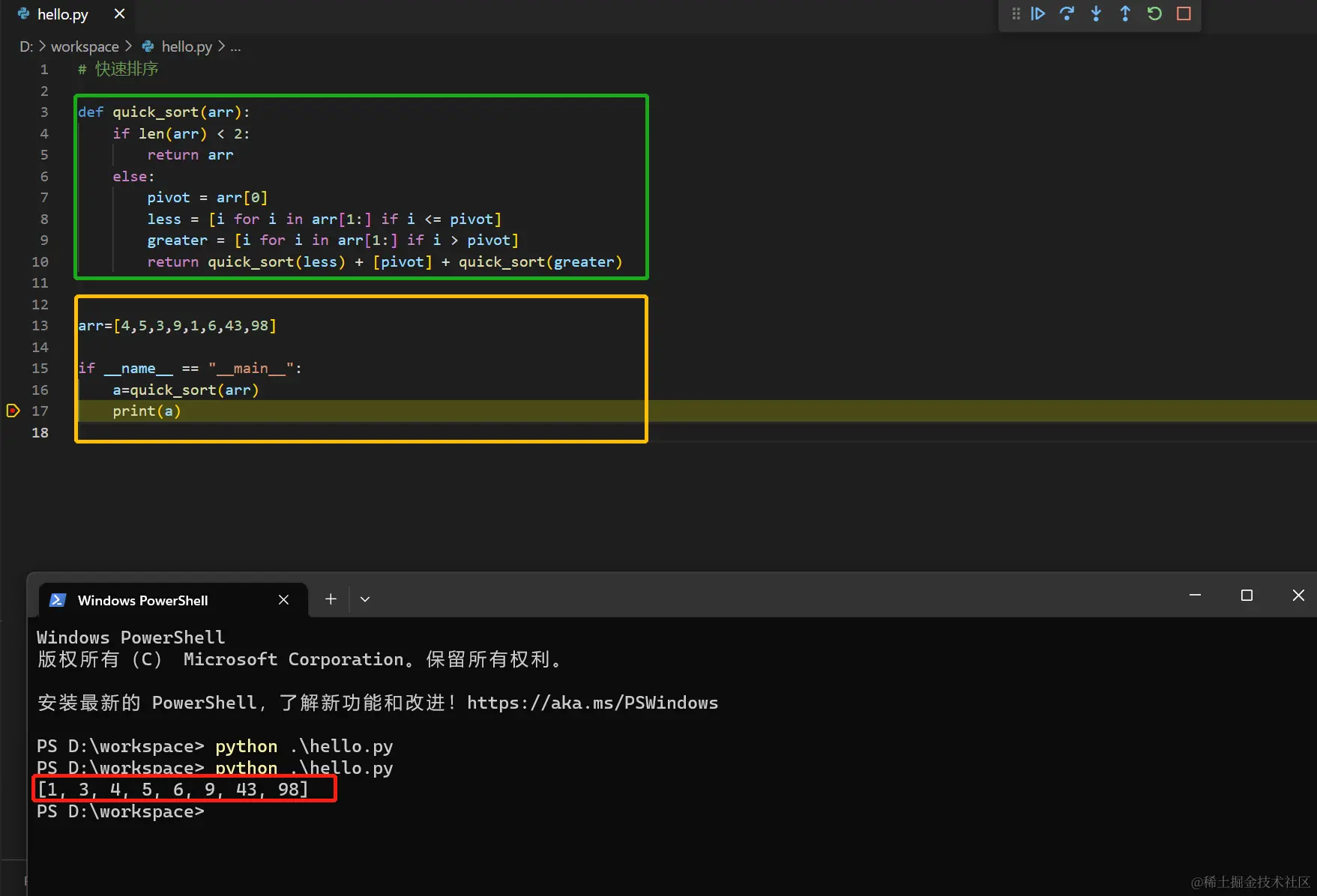Step out of the current function
1317x896 pixels.
point(1125,13)
